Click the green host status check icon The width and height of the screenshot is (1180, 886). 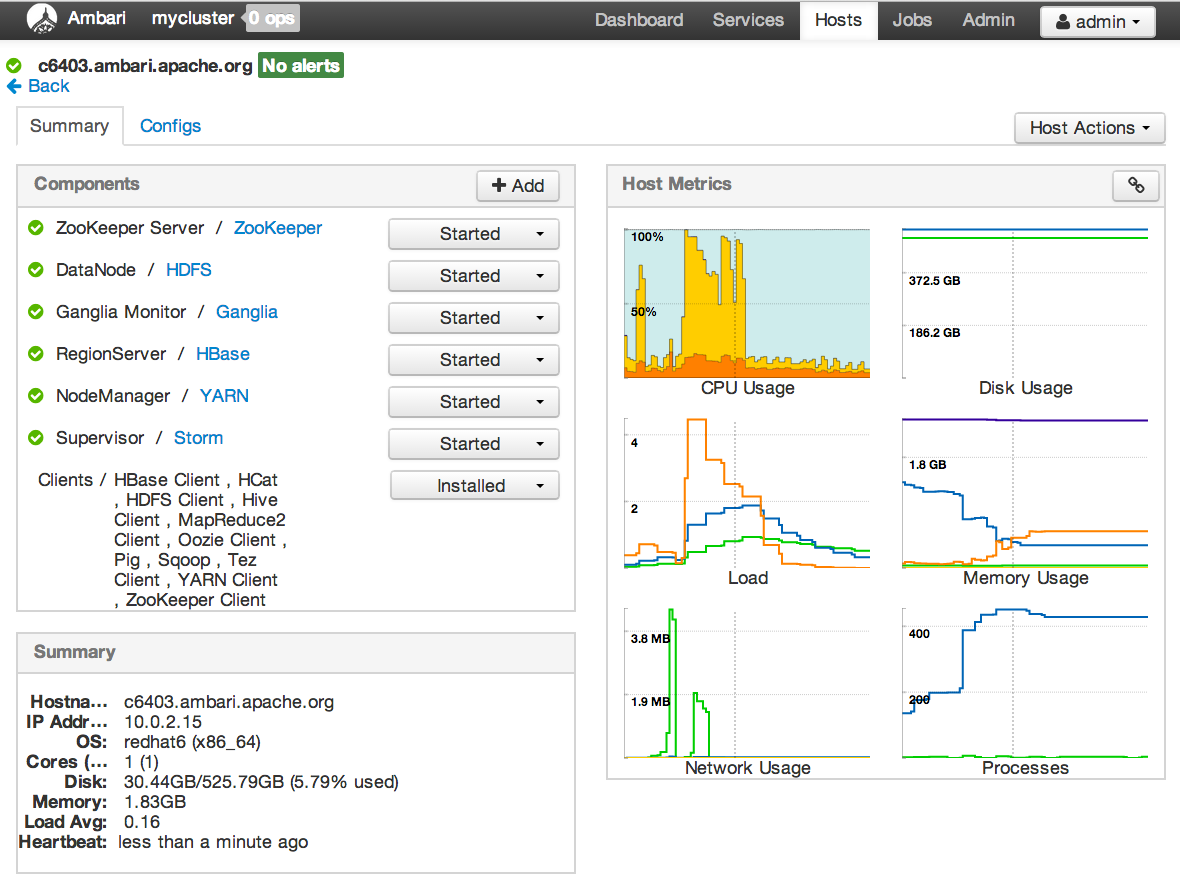[14, 65]
